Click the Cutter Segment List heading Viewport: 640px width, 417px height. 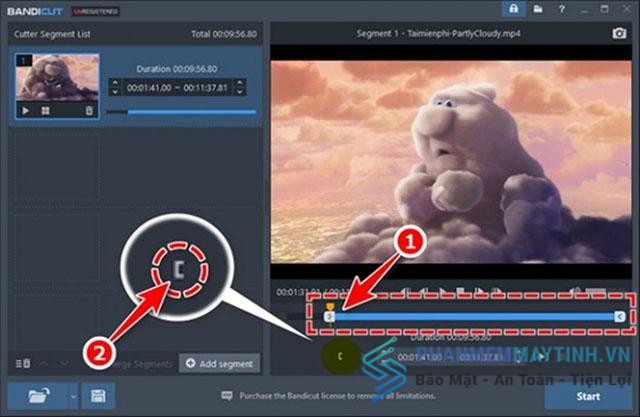point(52,34)
